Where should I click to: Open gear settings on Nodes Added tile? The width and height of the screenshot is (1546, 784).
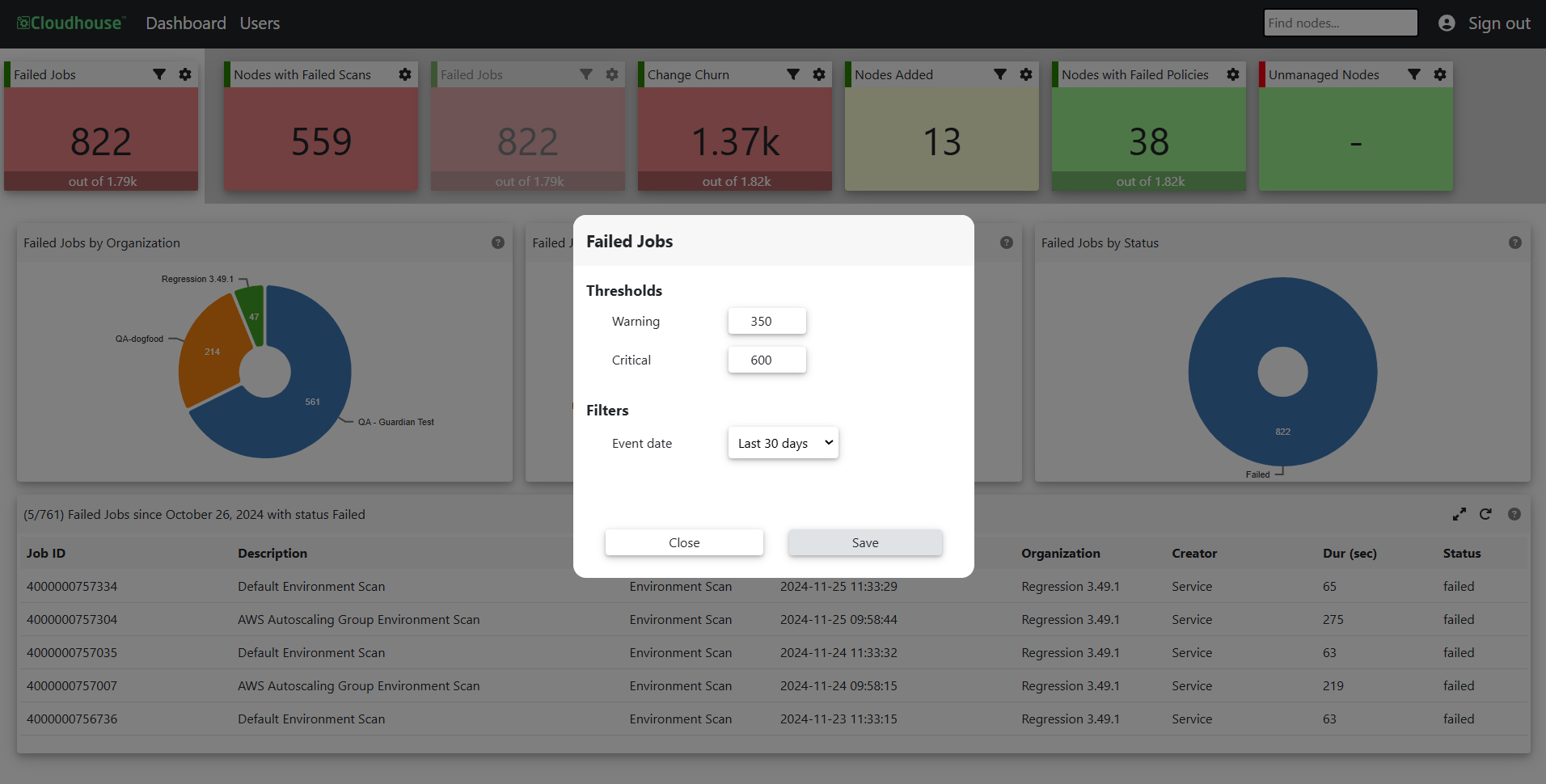tap(1026, 74)
